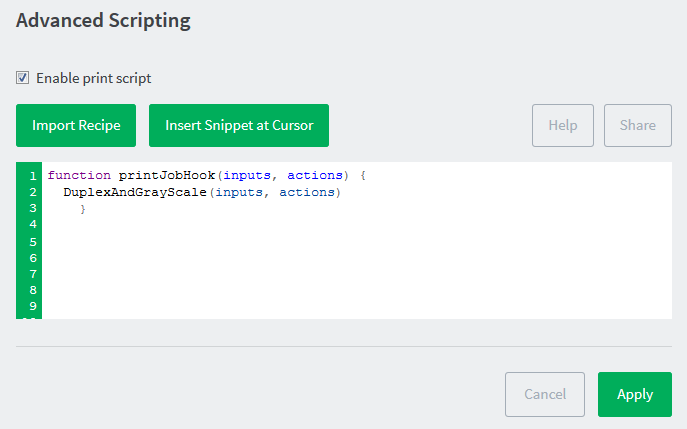The width and height of the screenshot is (687, 429).
Task: Click the "Enable print script" label
Action: [x=93, y=78]
